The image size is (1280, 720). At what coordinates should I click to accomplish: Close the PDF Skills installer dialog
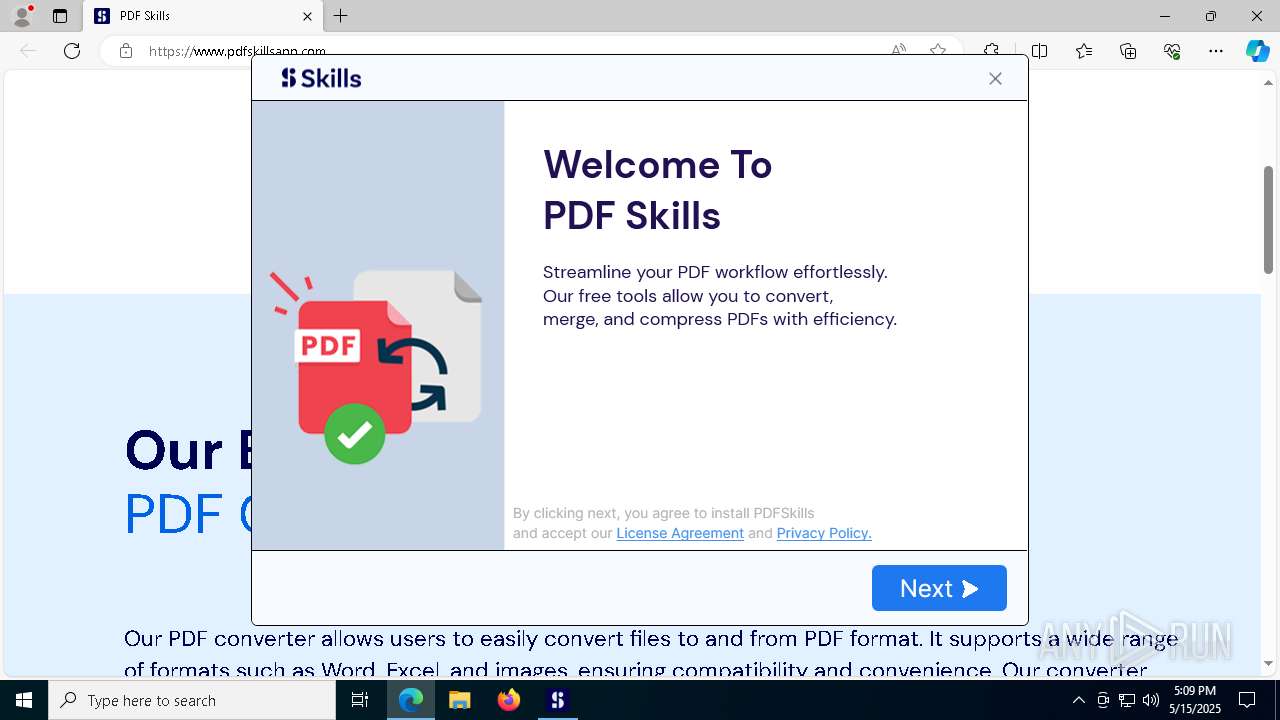(x=995, y=79)
